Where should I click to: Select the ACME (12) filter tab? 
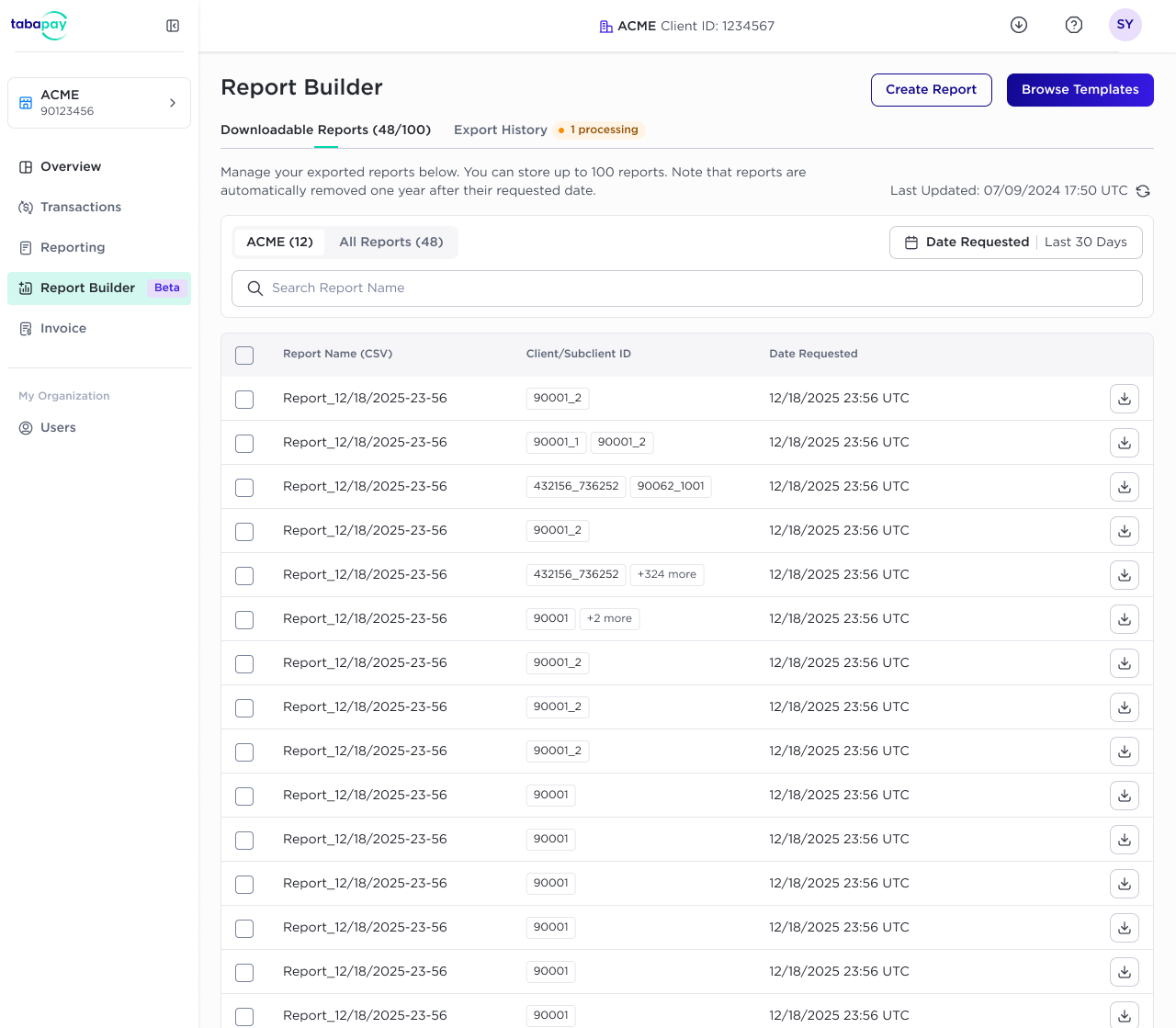(x=279, y=243)
